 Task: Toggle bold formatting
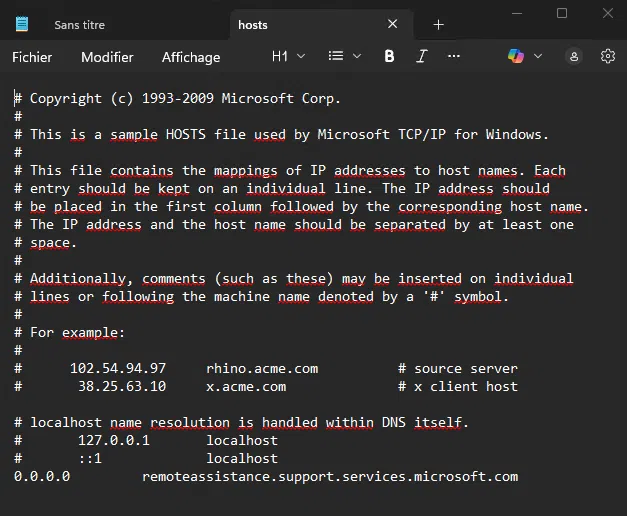coord(390,57)
